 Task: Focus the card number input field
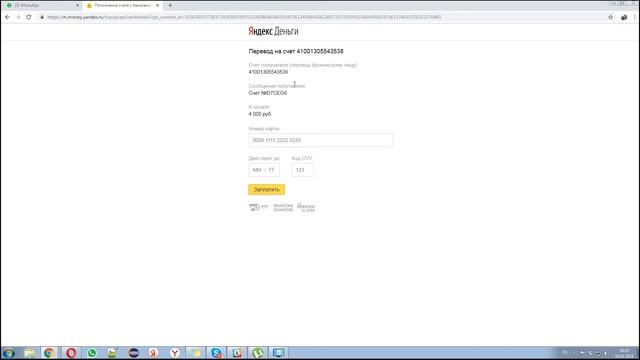(320, 140)
